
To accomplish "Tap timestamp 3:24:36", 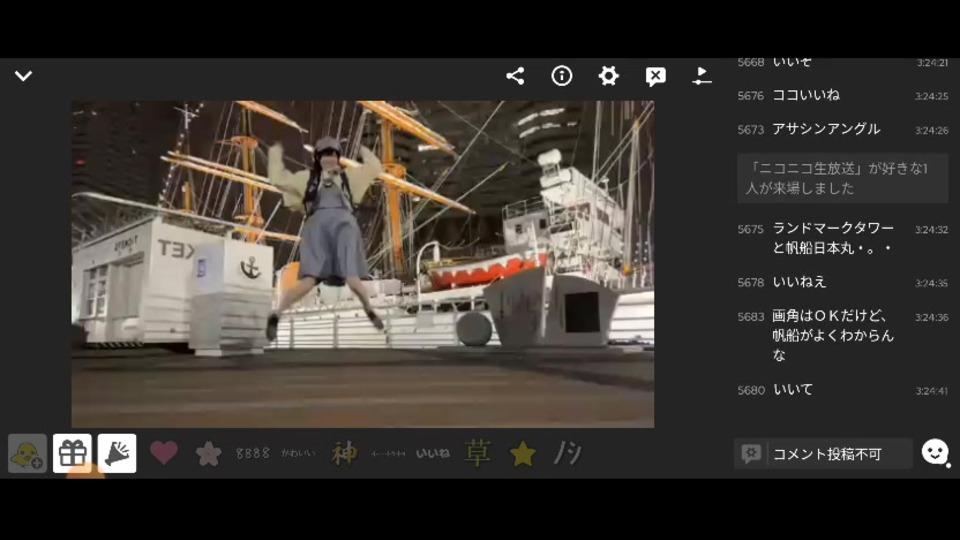I will pyautogui.click(x=931, y=317).
